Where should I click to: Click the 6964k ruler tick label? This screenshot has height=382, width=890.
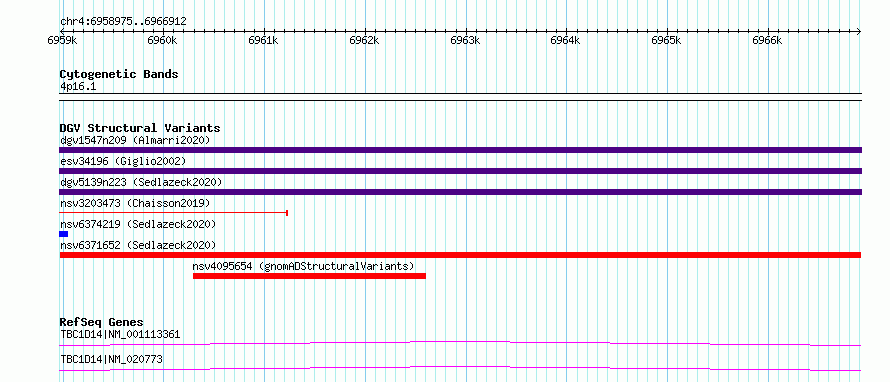pos(565,40)
